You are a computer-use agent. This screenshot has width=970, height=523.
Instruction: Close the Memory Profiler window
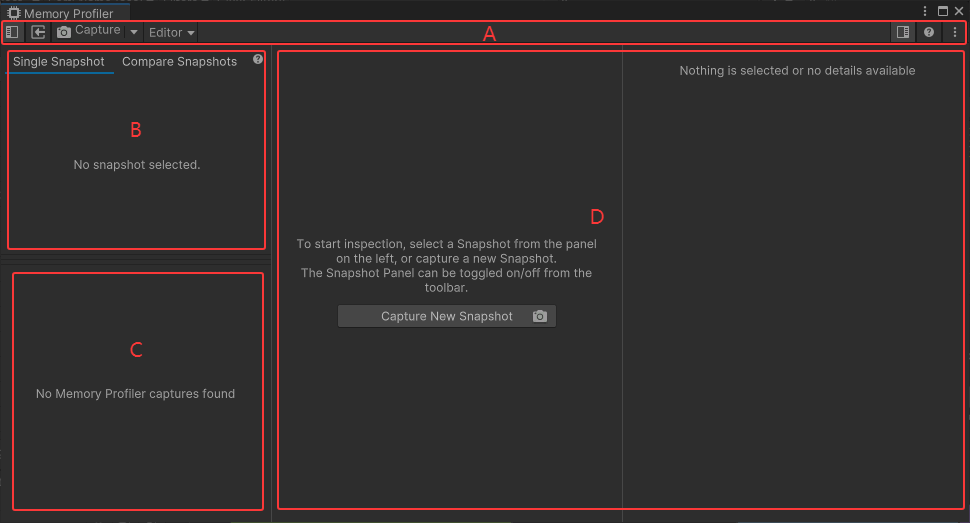958,11
